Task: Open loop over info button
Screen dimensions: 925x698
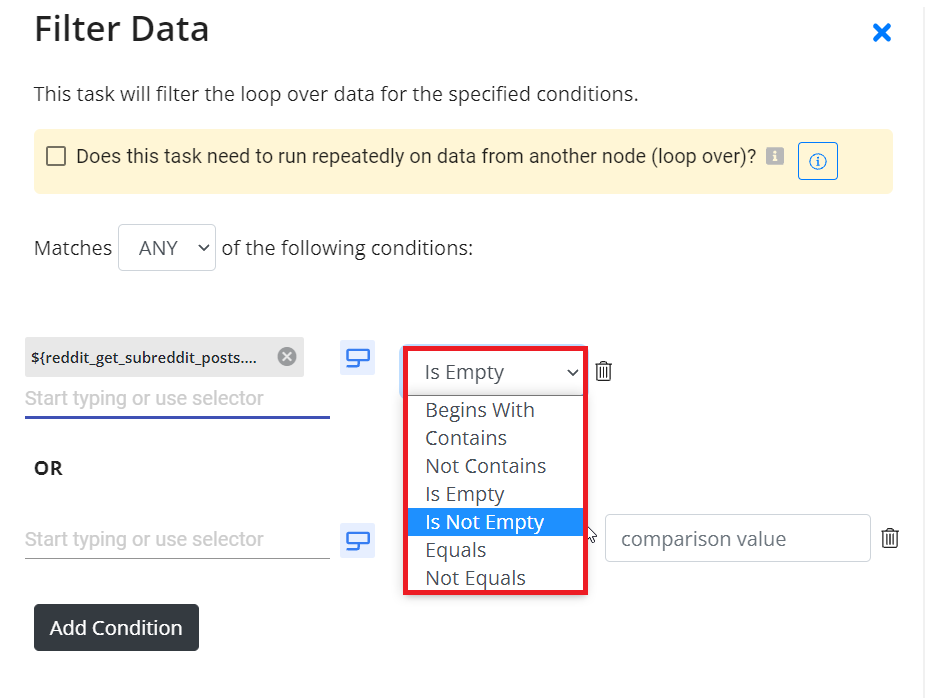Action: click(x=817, y=160)
